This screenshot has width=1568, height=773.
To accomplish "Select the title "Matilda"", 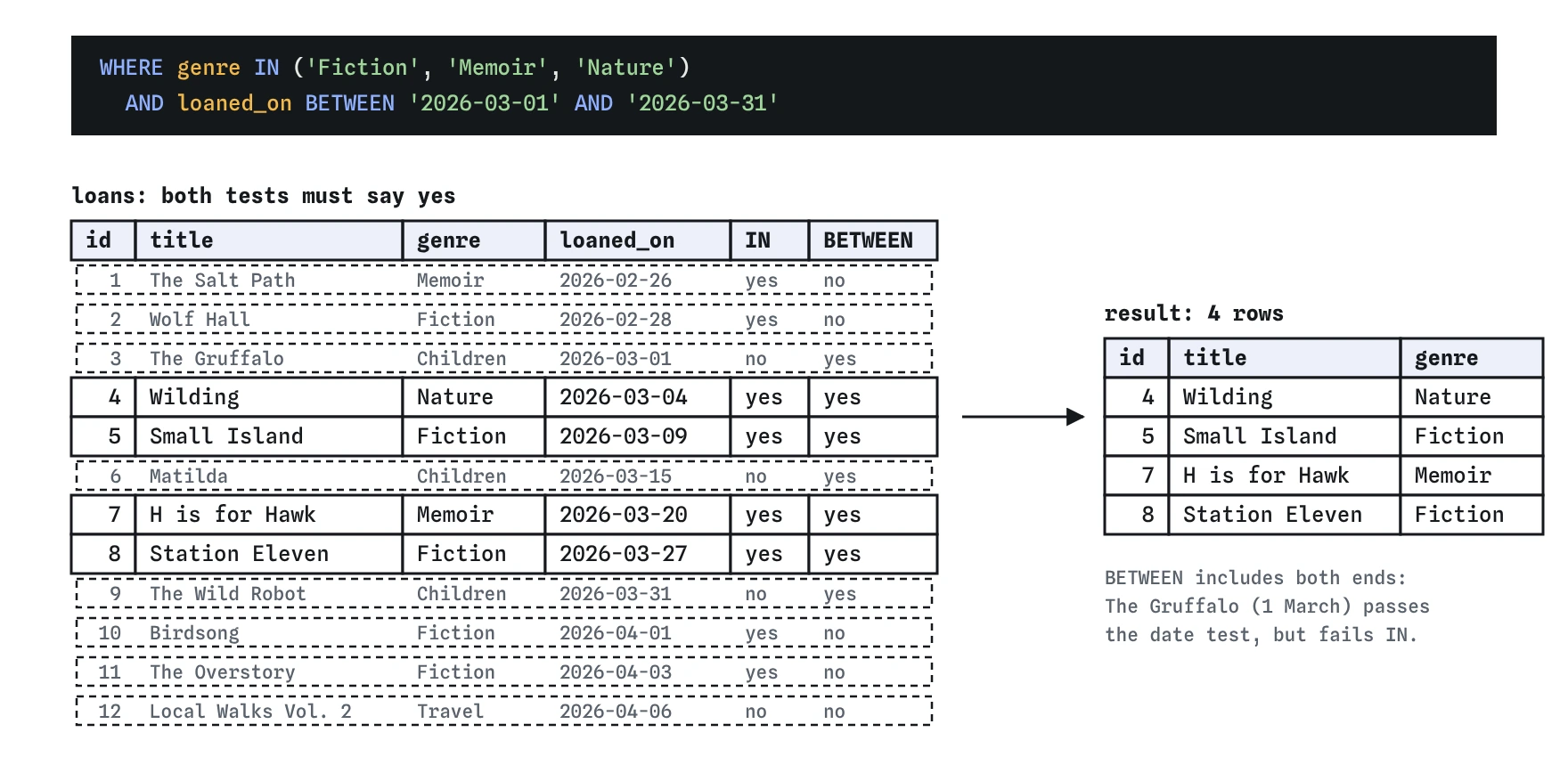I will pos(188,476).
